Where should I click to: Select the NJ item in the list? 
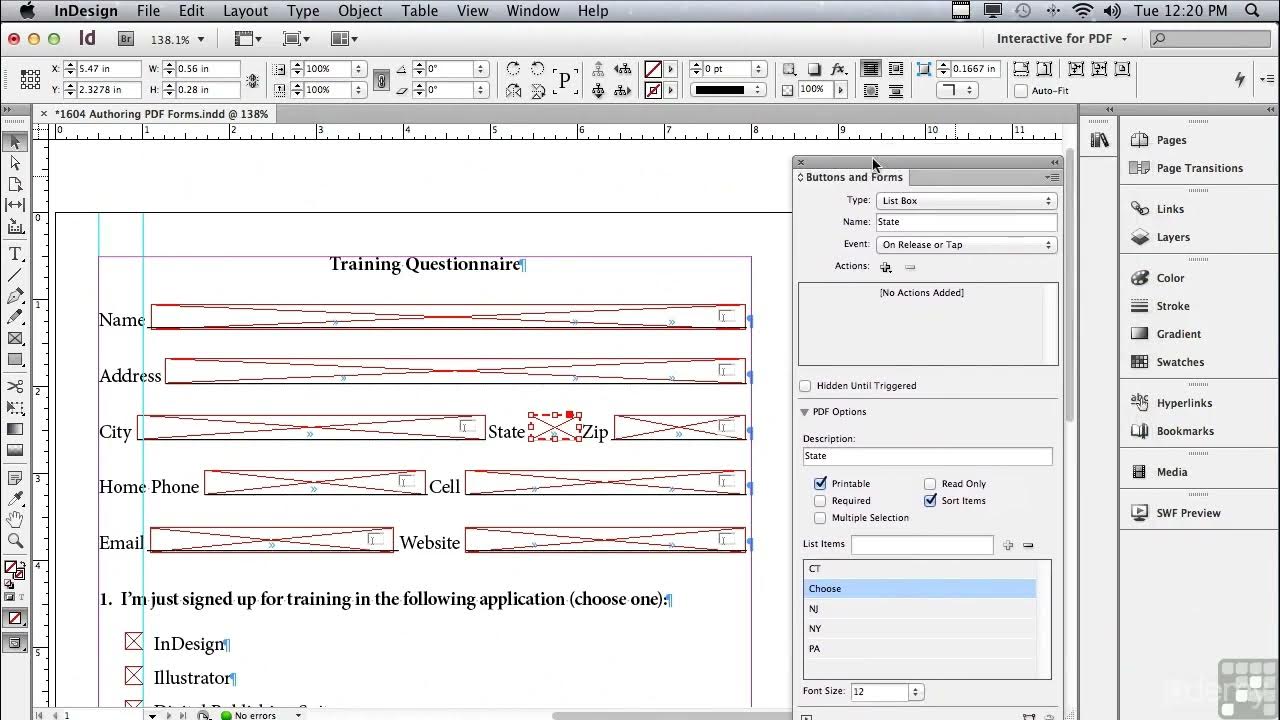[920, 609]
